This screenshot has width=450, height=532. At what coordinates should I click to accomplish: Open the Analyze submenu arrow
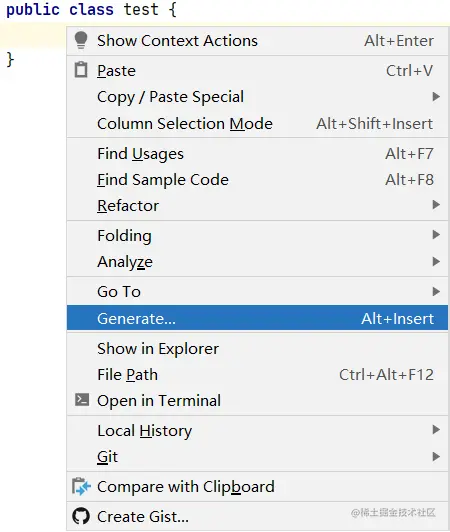pos(436,262)
